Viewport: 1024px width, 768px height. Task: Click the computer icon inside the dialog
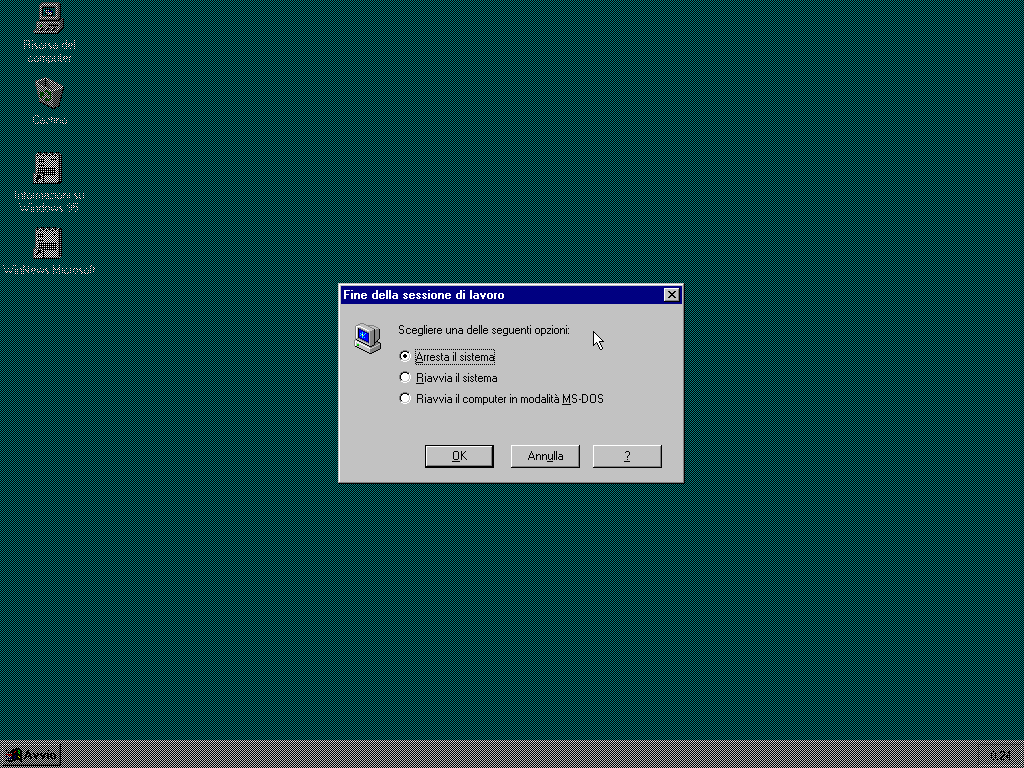[x=367, y=339]
